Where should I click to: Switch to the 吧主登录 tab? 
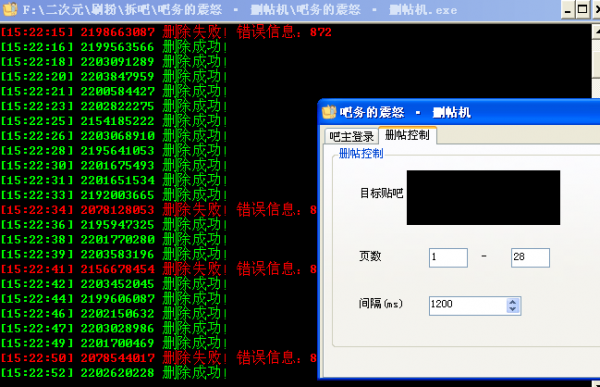click(351, 136)
